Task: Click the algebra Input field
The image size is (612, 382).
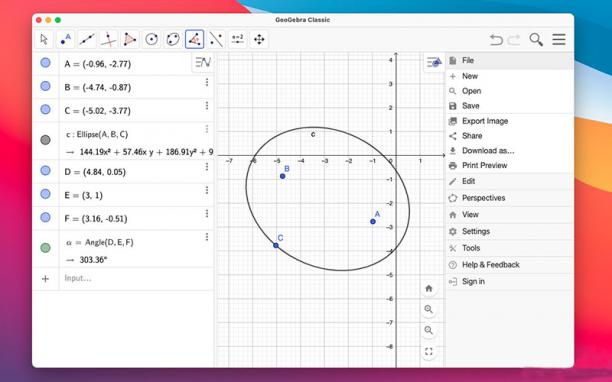Action: point(136,279)
